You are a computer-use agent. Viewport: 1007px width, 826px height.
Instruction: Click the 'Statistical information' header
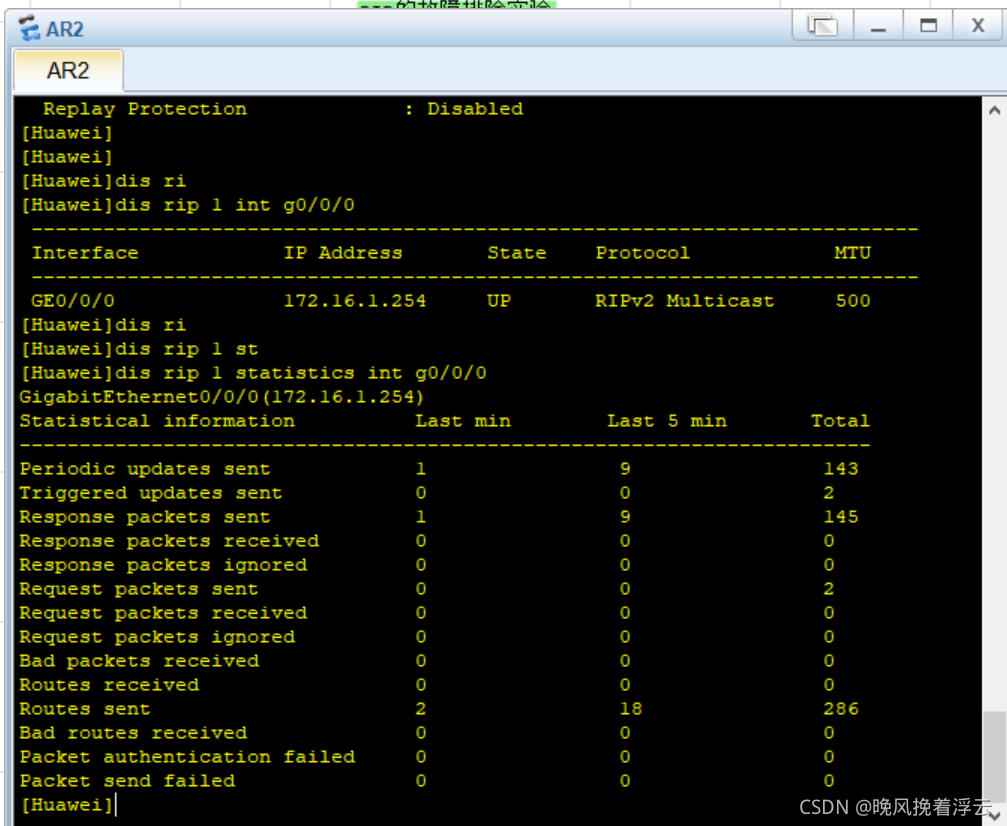tap(157, 421)
